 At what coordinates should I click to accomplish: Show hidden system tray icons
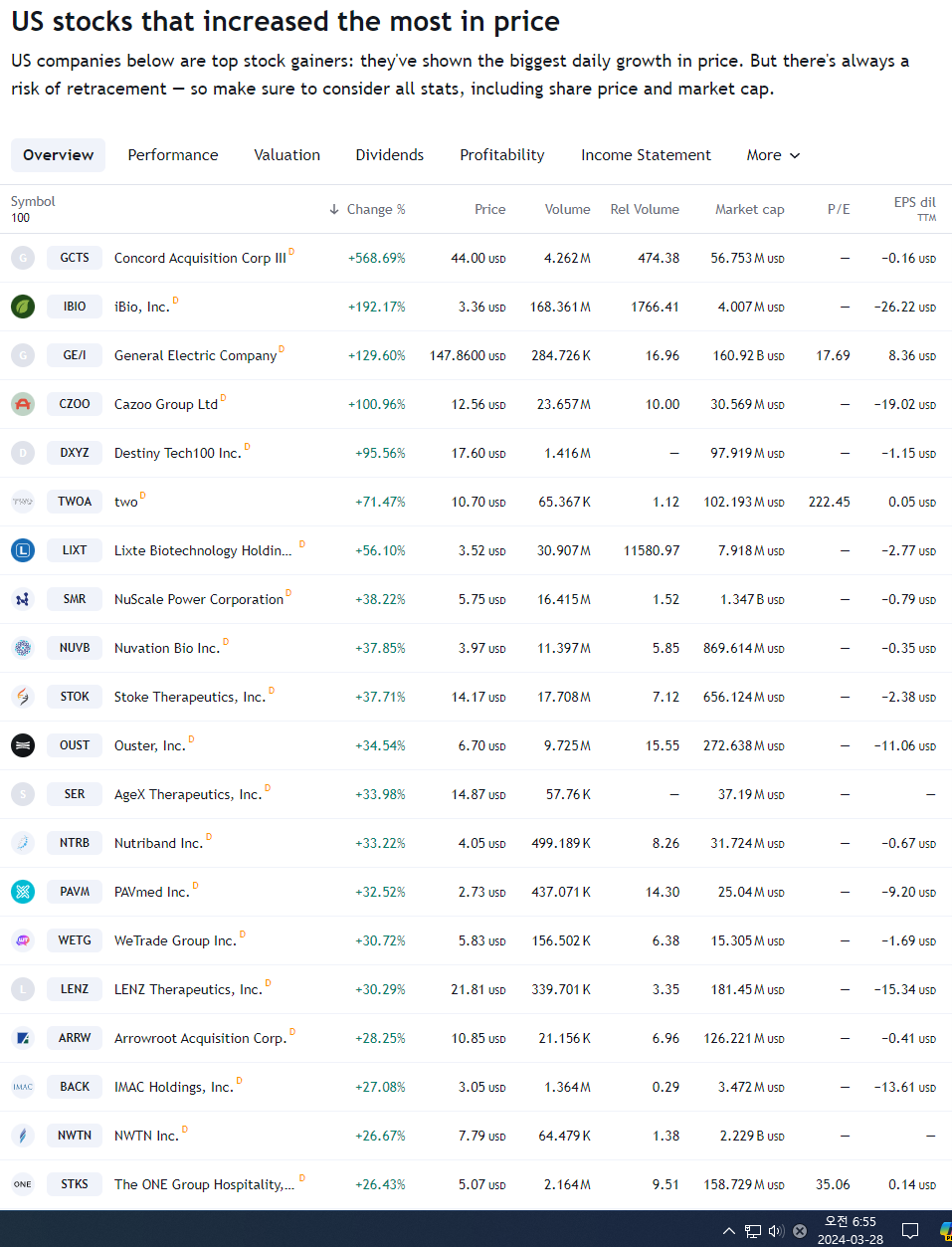(729, 1231)
